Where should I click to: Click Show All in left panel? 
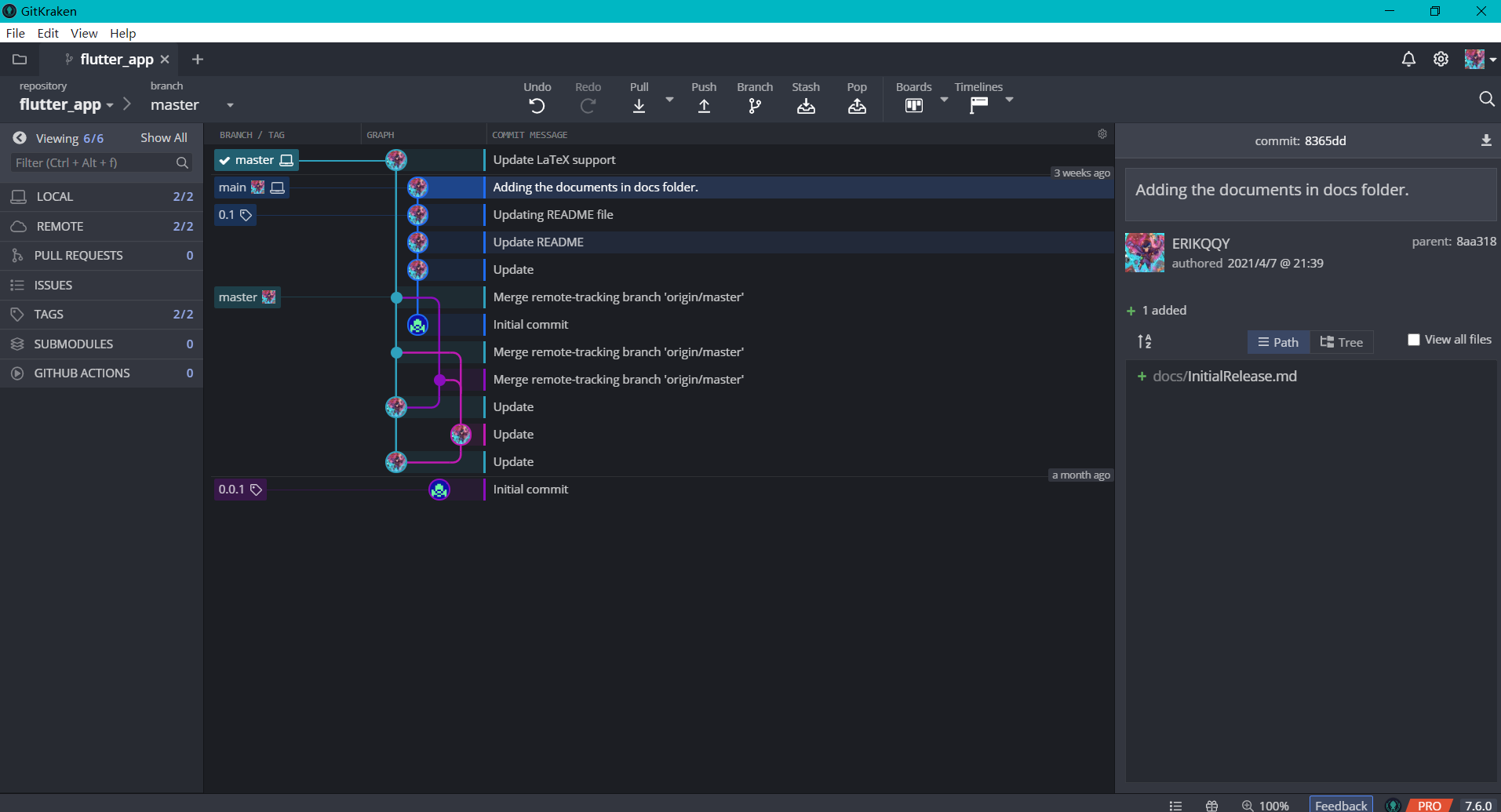tap(163, 137)
